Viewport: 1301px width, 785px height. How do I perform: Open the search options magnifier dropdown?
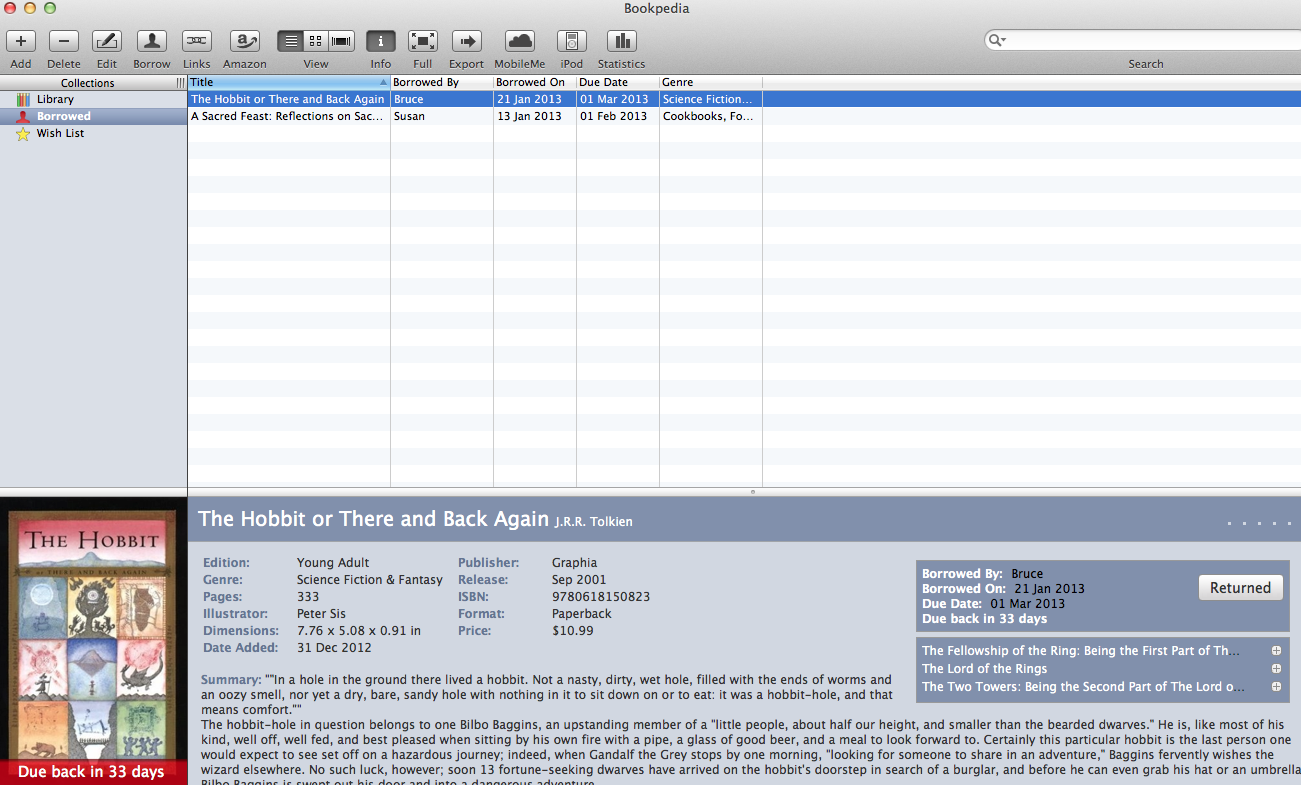tap(996, 40)
